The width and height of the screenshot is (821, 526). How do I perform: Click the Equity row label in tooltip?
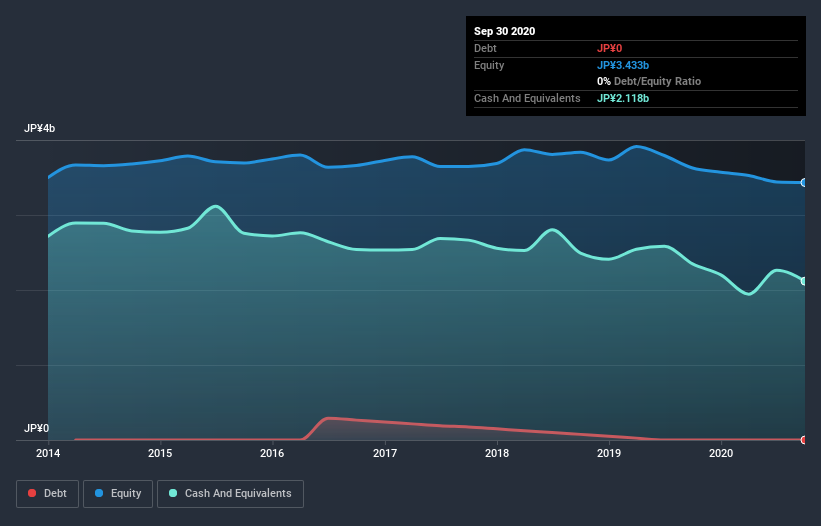tap(489, 65)
